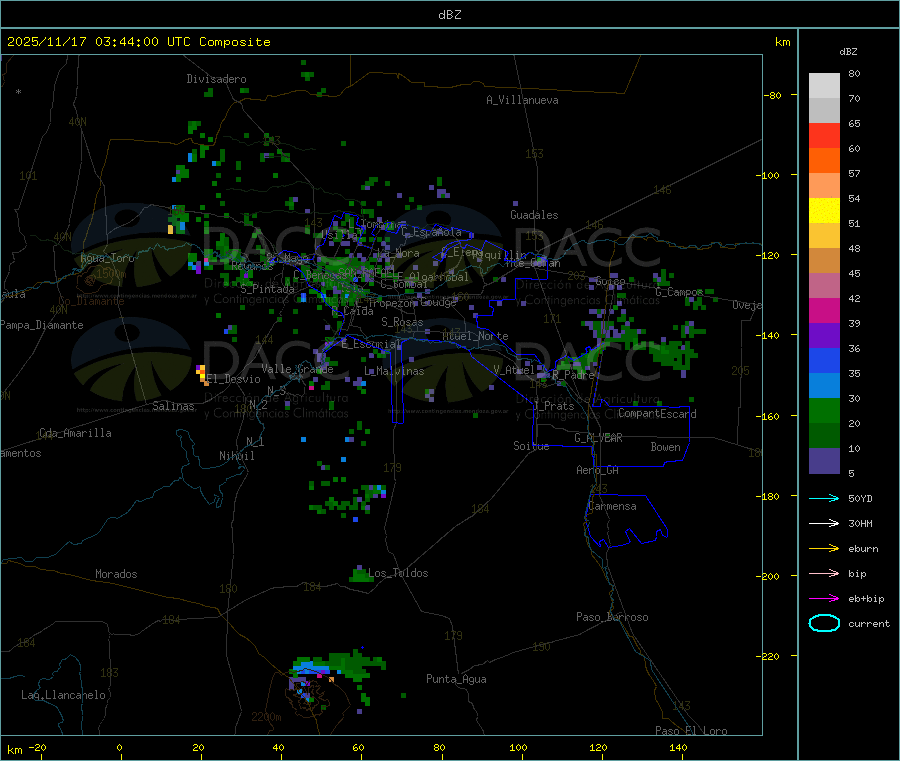Select the white 70–80 dBZ legend swatch

824,86
